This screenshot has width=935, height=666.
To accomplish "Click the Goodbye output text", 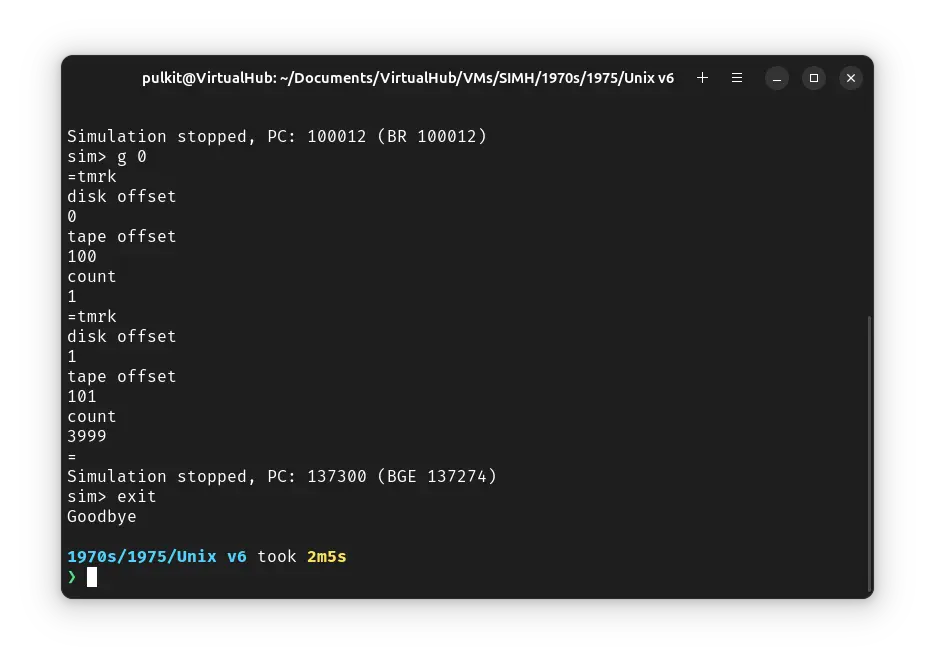I will [x=101, y=516].
